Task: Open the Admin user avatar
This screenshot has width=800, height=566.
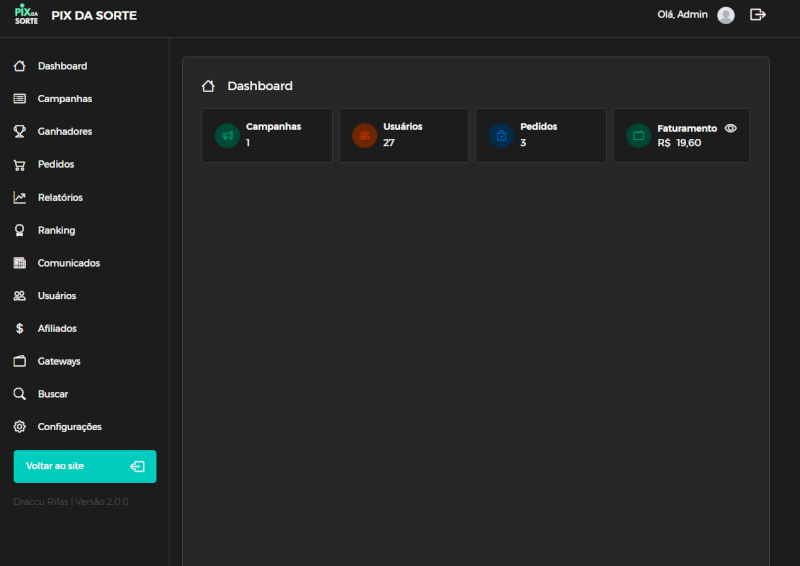Action: (x=726, y=15)
